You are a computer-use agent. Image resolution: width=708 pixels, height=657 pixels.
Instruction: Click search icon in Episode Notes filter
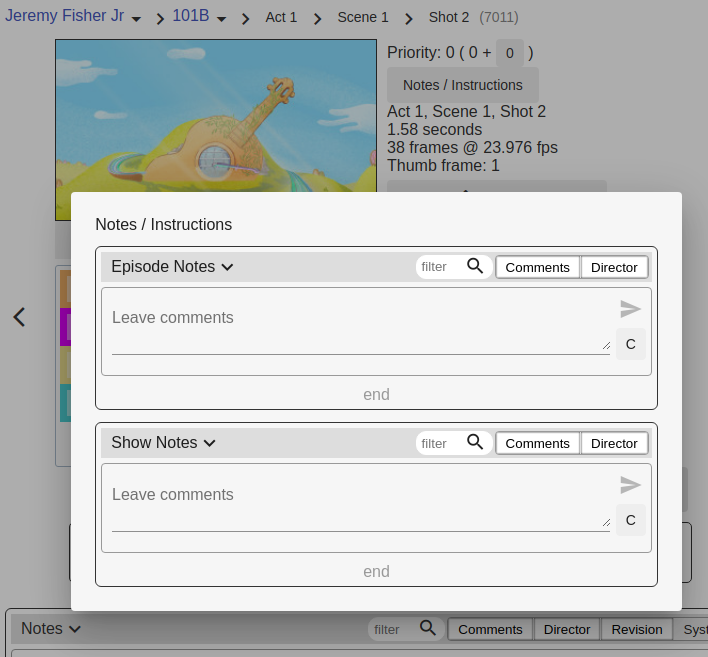click(x=475, y=266)
